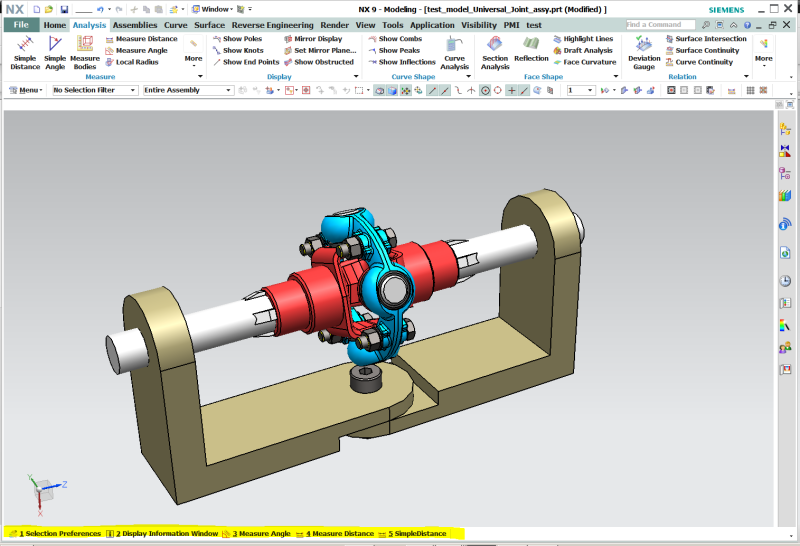This screenshot has width=800, height=546.
Task: Open the No Selection Filter dropdown
Action: (95, 90)
